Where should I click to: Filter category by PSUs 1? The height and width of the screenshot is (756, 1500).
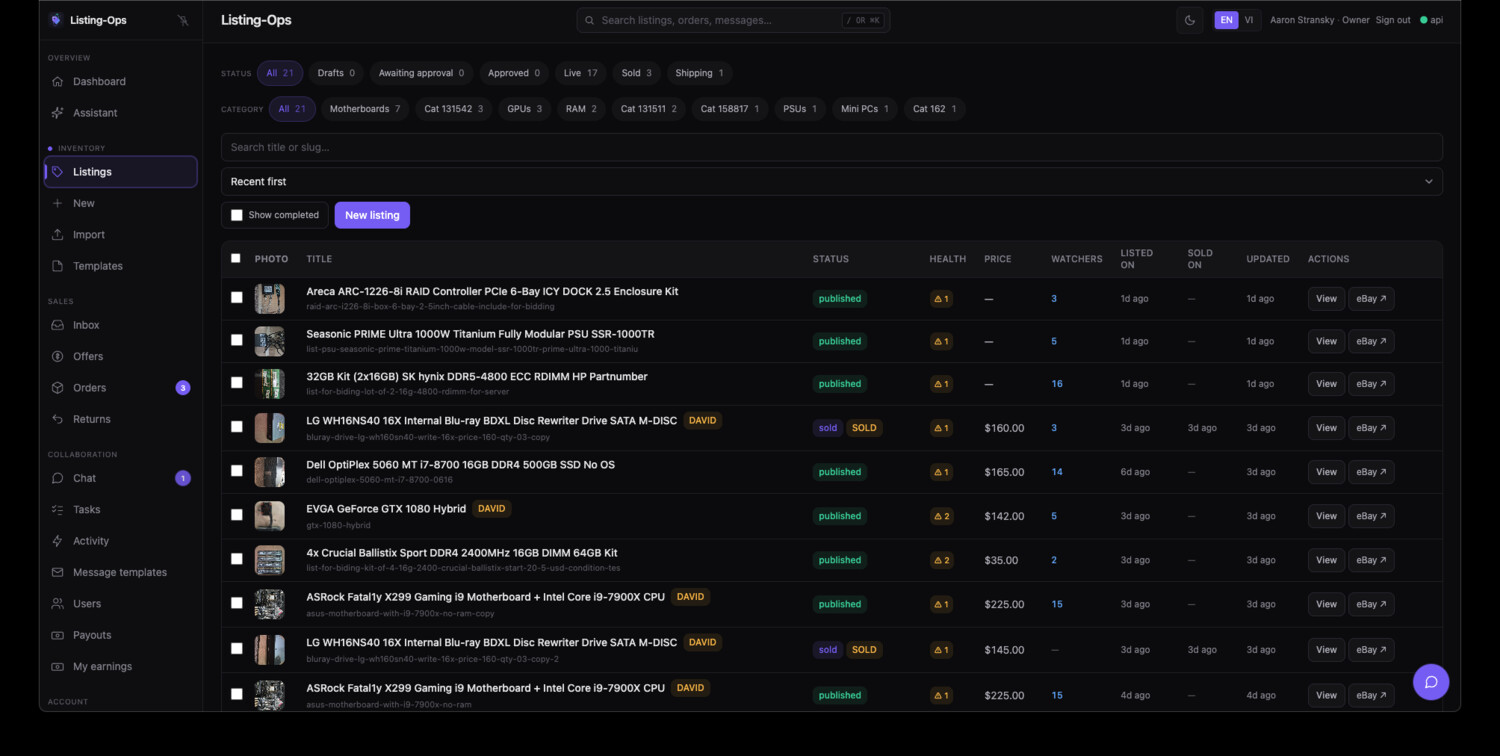tap(800, 109)
